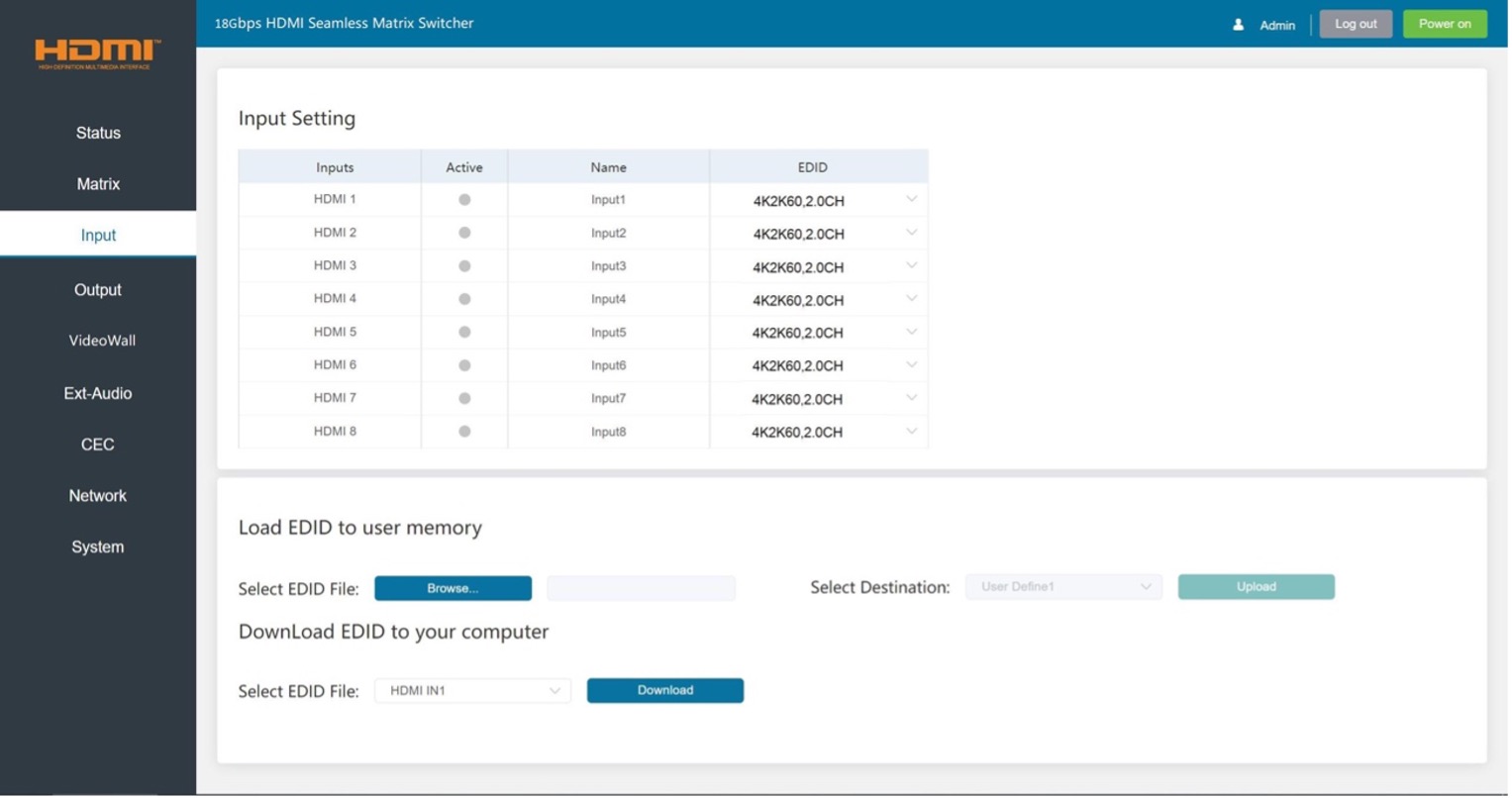Click the Active indicator for HDMI 8
This screenshot has height=798, width=1512.
tap(463, 431)
